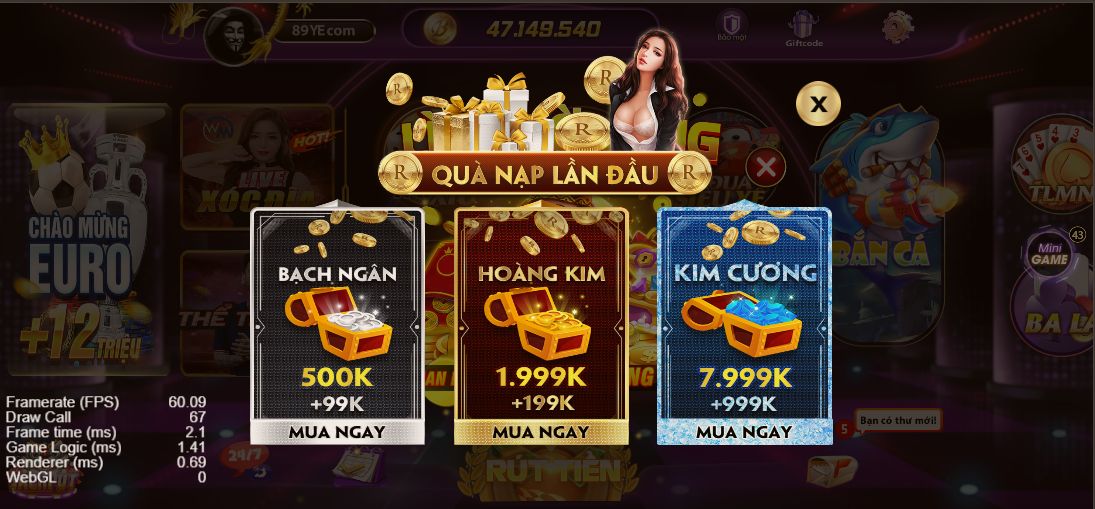The width and height of the screenshot is (1095, 509).
Task: Open the TLMN card game
Action: pos(1054,164)
